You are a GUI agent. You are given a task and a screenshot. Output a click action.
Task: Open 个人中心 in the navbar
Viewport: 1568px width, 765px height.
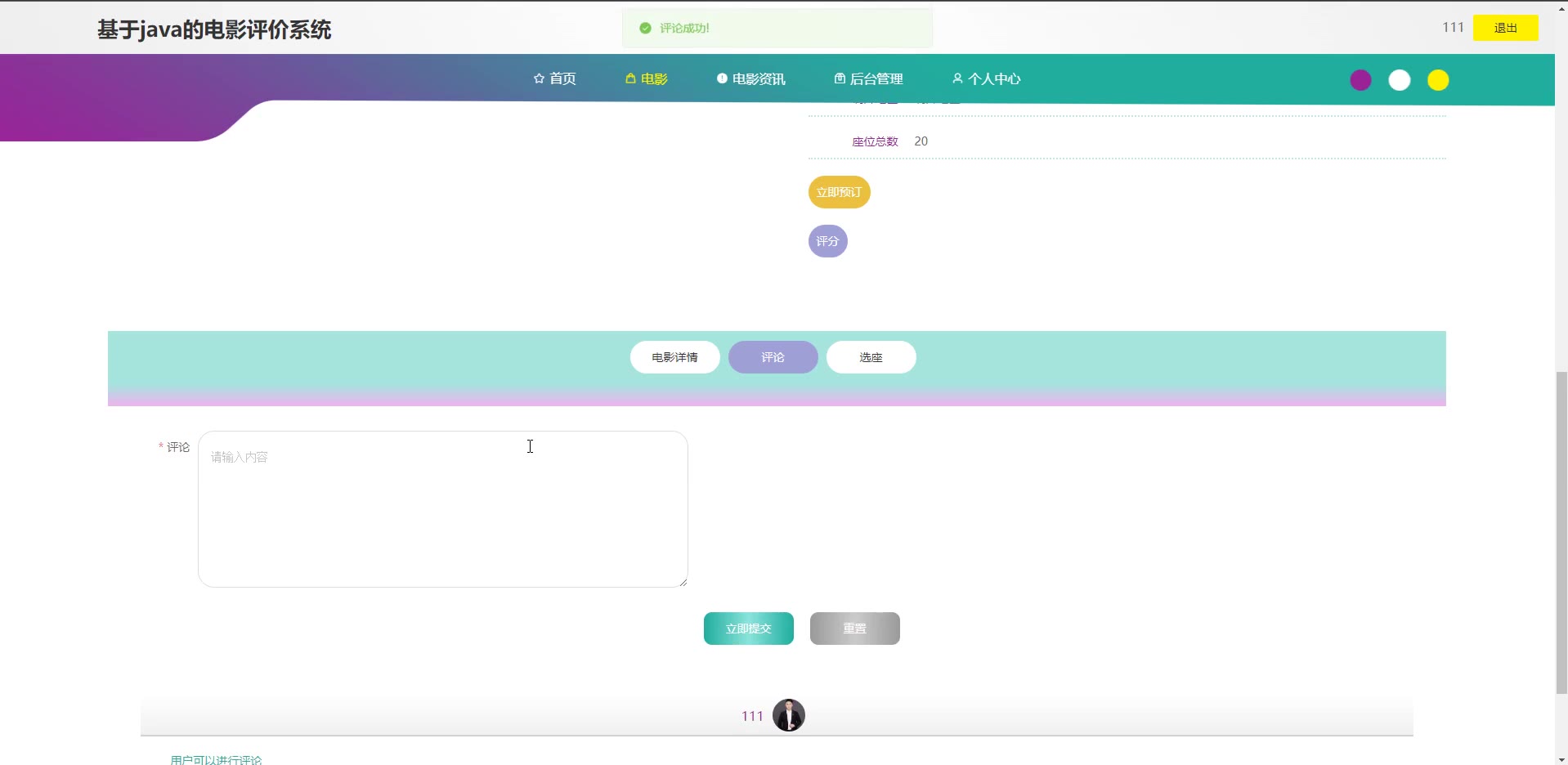pos(986,78)
